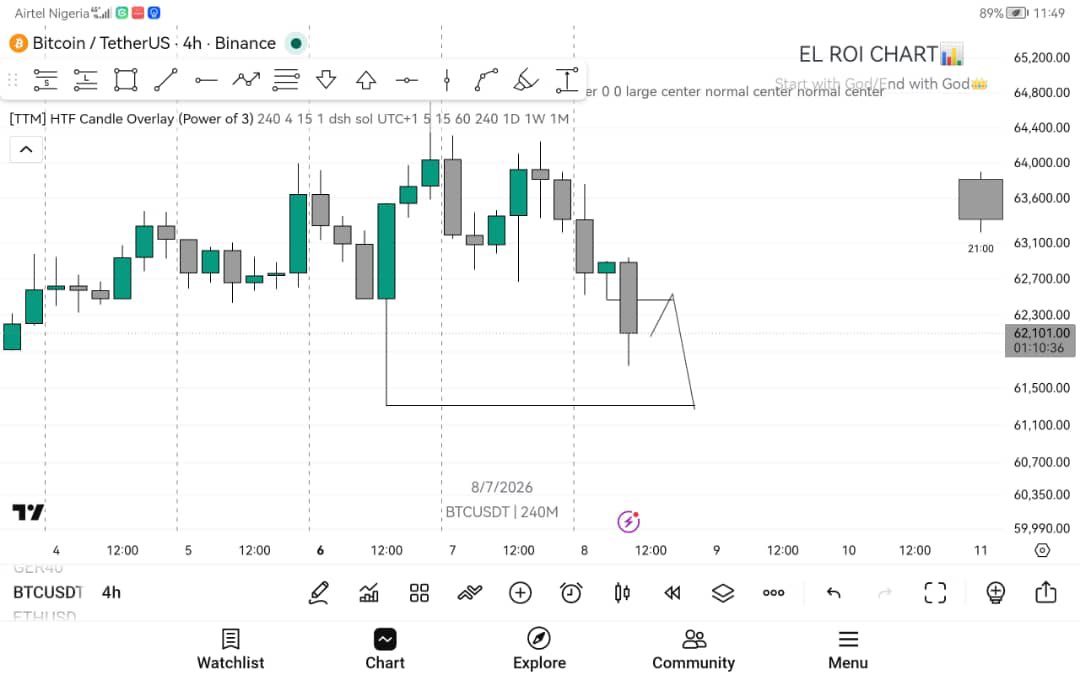
Task: Publish idea with lightbulb plus icon
Action: (x=995, y=592)
